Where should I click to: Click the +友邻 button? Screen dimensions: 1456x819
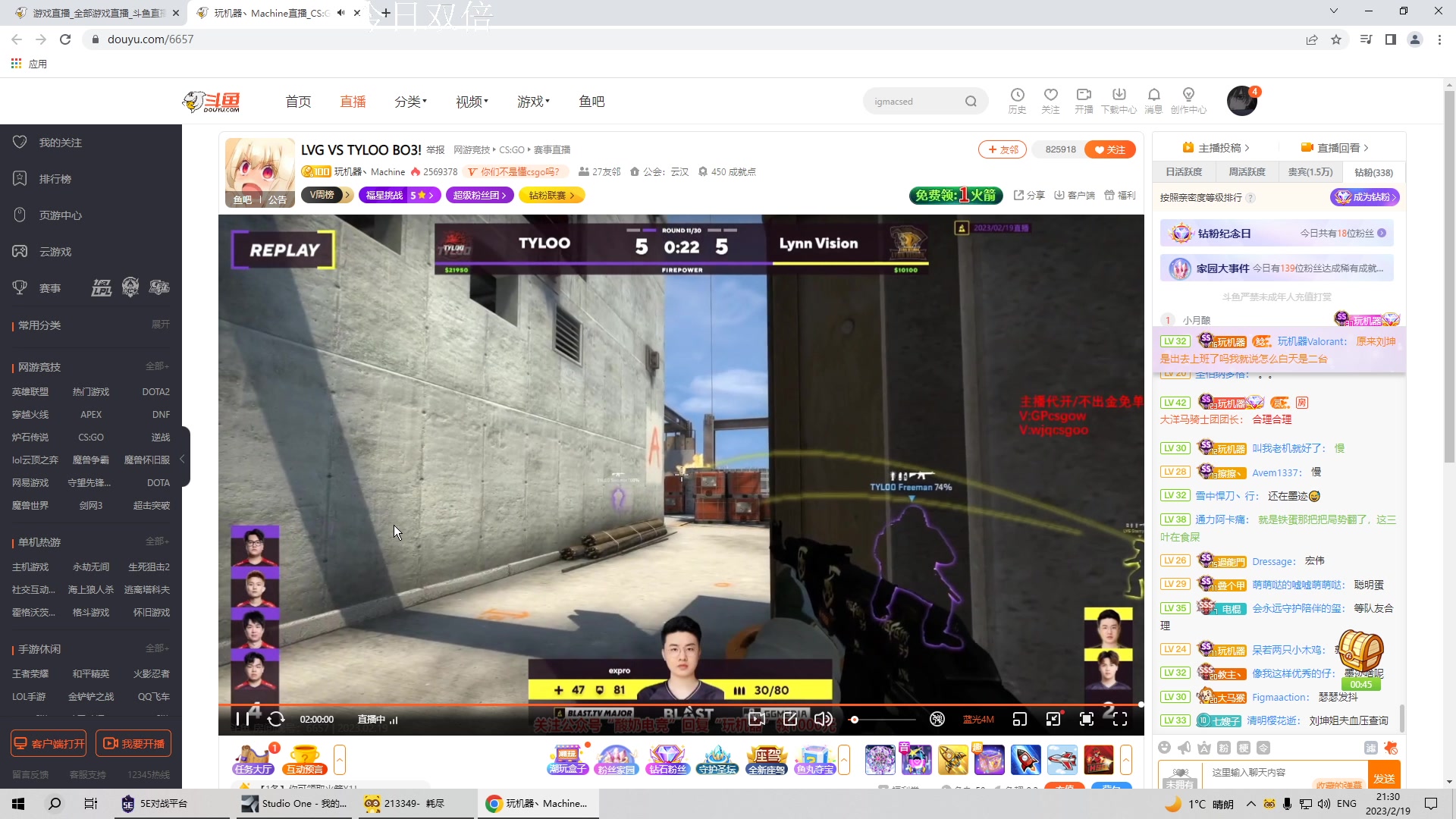pyautogui.click(x=1002, y=149)
